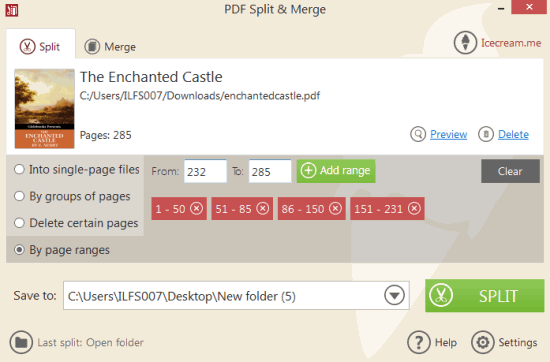Image resolution: width=550 pixels, height=362 pixels.
Task: Close the PDF Split & Merge window
Action: [529, 7]
